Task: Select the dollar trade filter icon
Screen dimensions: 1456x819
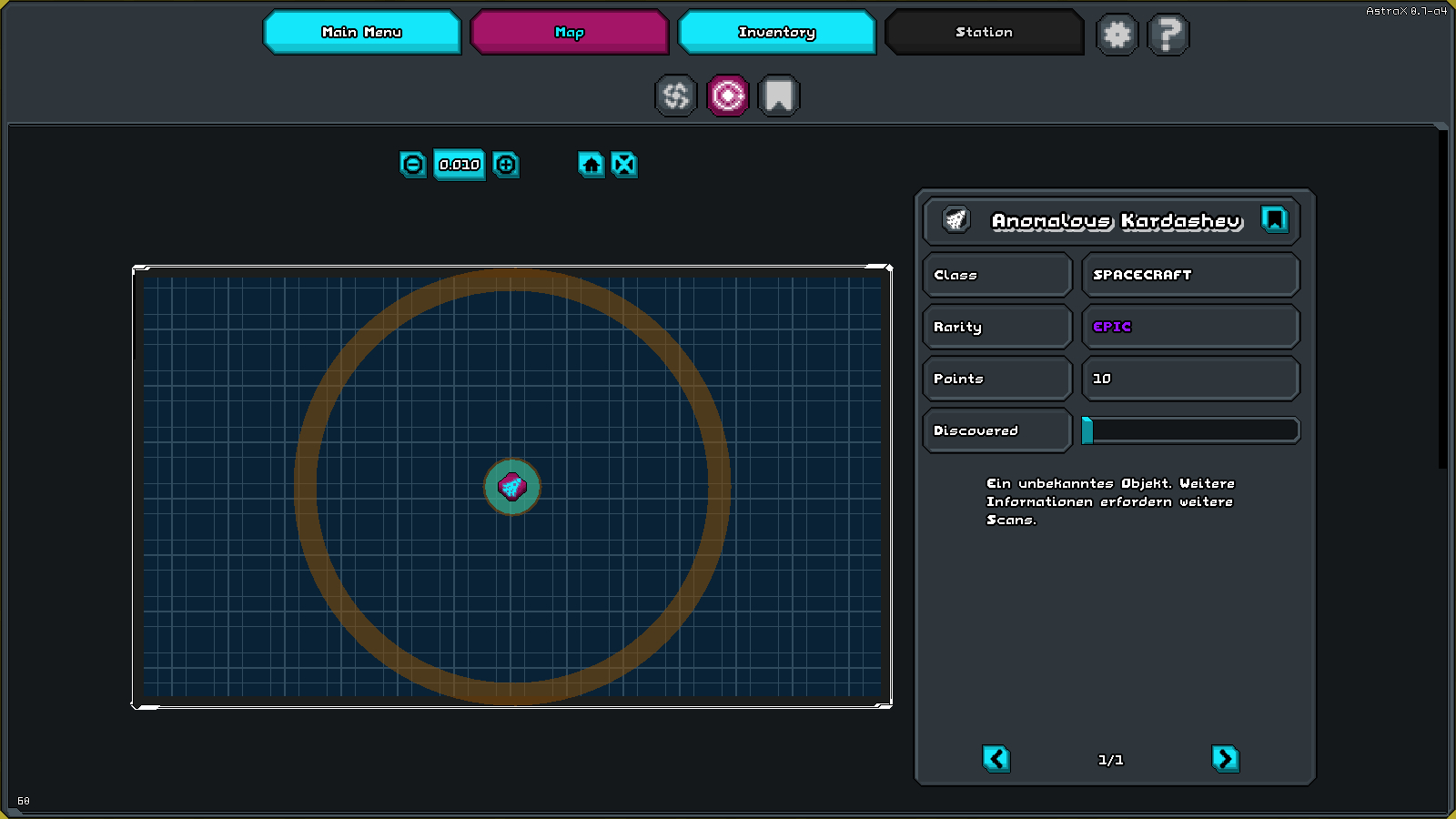Action: point(675,96)
